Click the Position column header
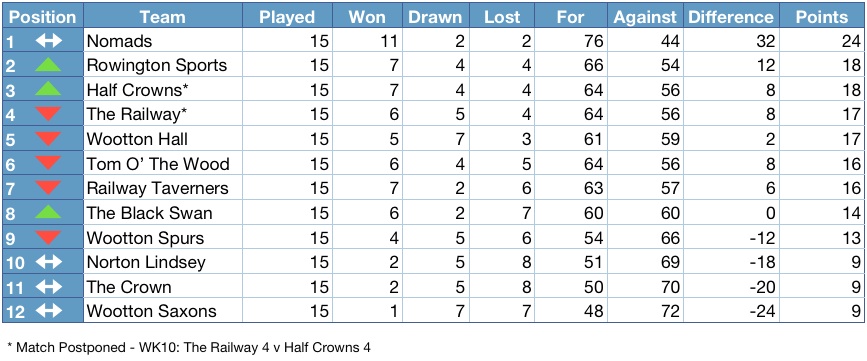The width and height of the screenshot is (867, 361). [x=43, y=17]
